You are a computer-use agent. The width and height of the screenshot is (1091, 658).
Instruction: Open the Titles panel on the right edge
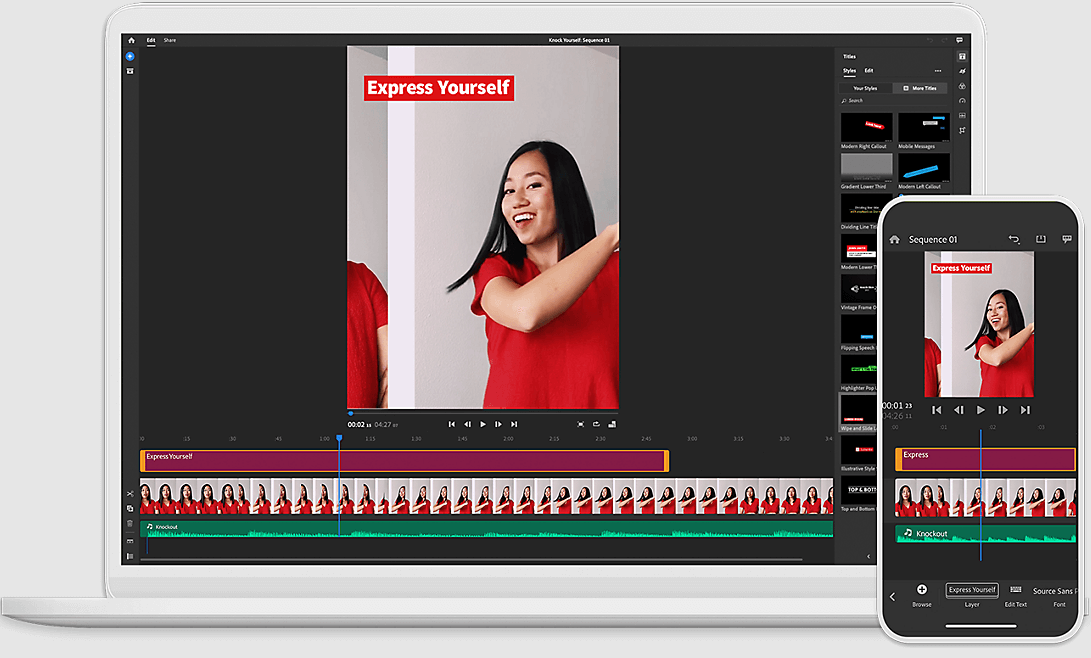[962, 55]
